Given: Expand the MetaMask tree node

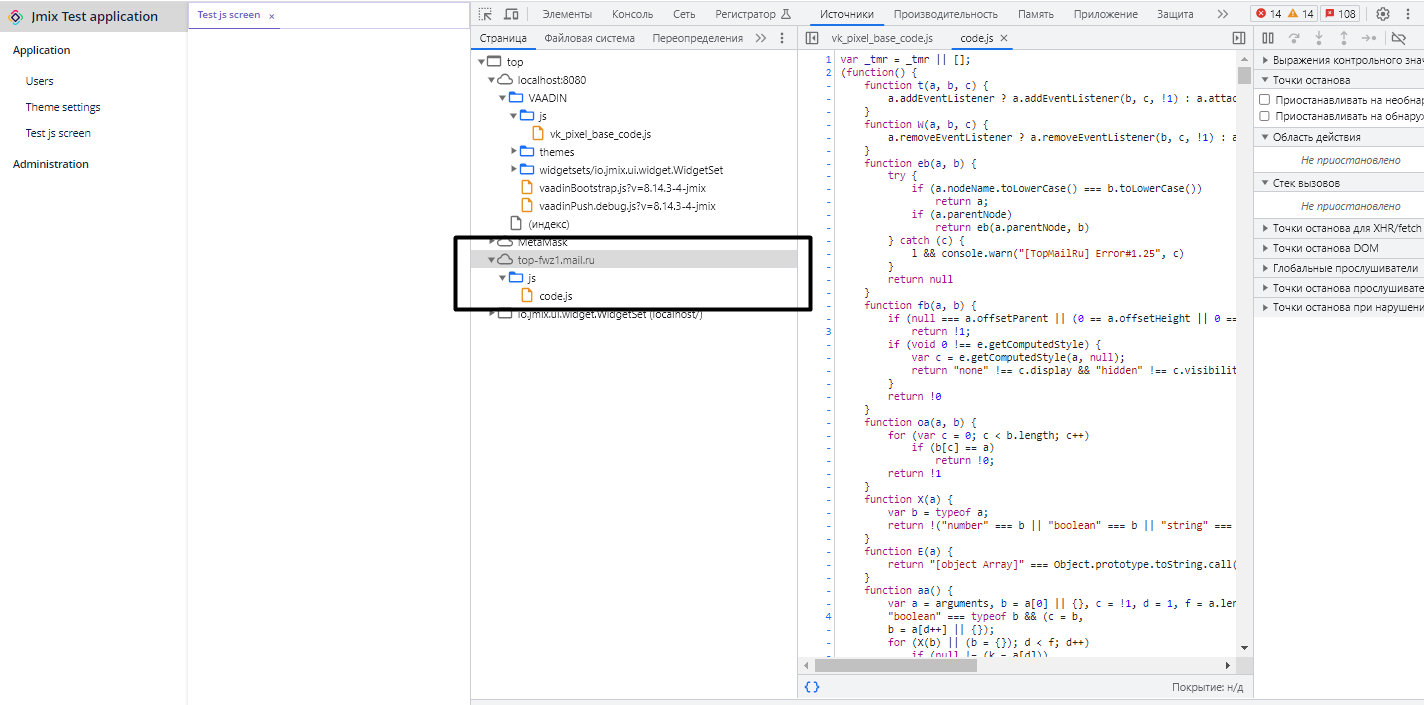Looking at the screenshot, I should (x=491, y=242).
